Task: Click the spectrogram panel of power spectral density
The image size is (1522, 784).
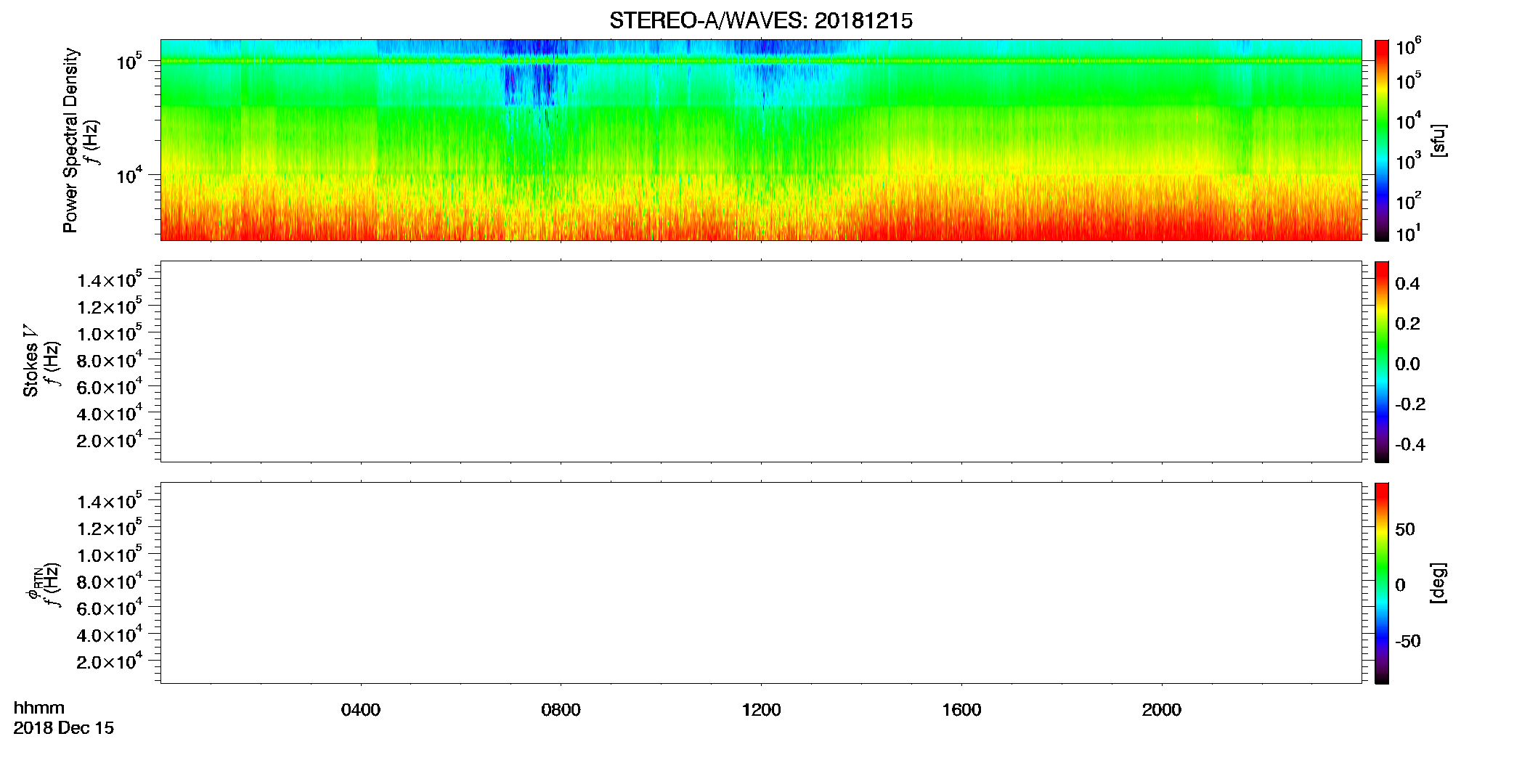Action: pyautogui.click(x=761, y=140)
